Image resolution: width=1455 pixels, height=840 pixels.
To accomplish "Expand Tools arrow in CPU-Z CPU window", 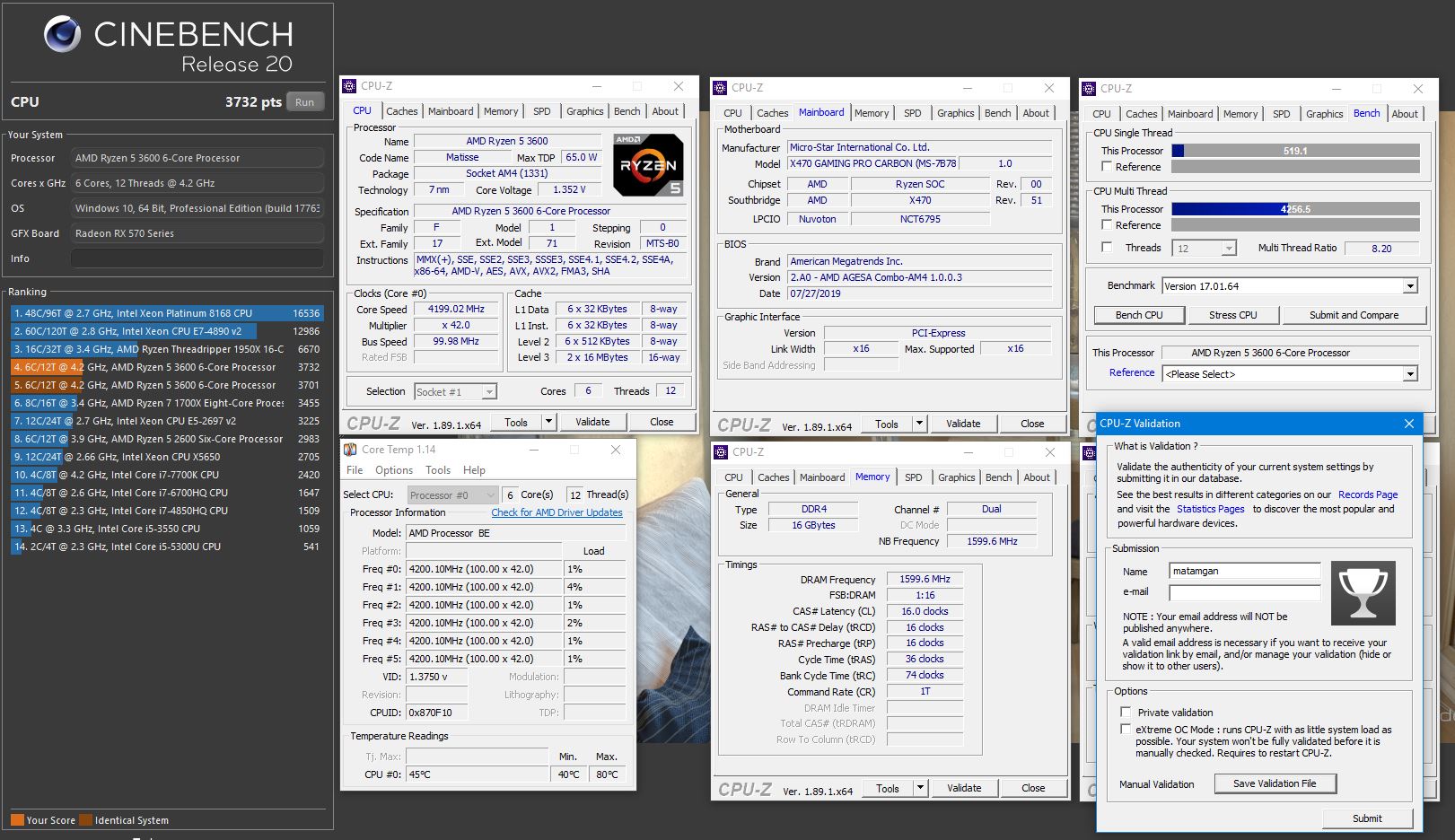I will (x=548, y=422).
